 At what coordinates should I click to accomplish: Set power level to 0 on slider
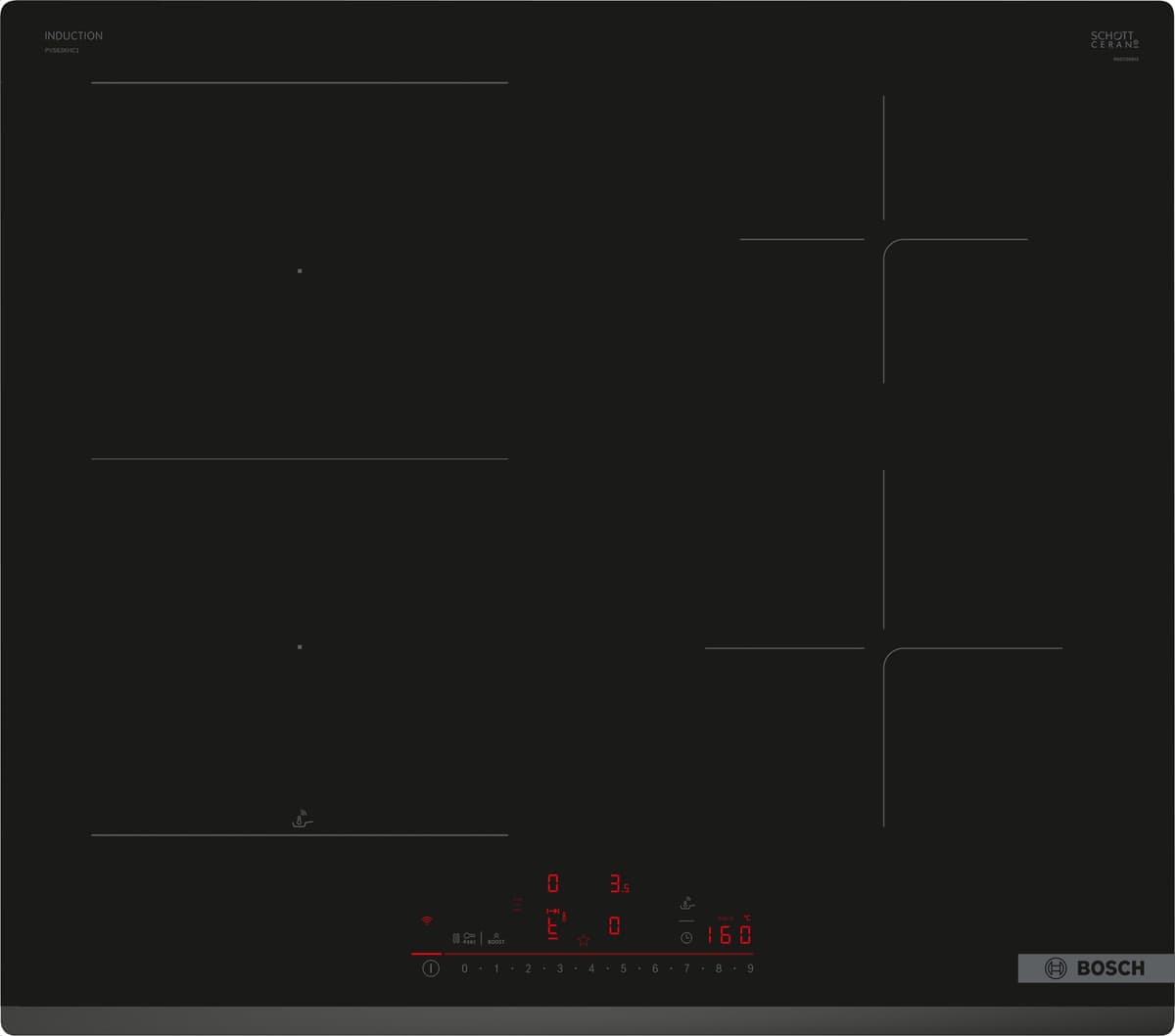click(464, 968)
